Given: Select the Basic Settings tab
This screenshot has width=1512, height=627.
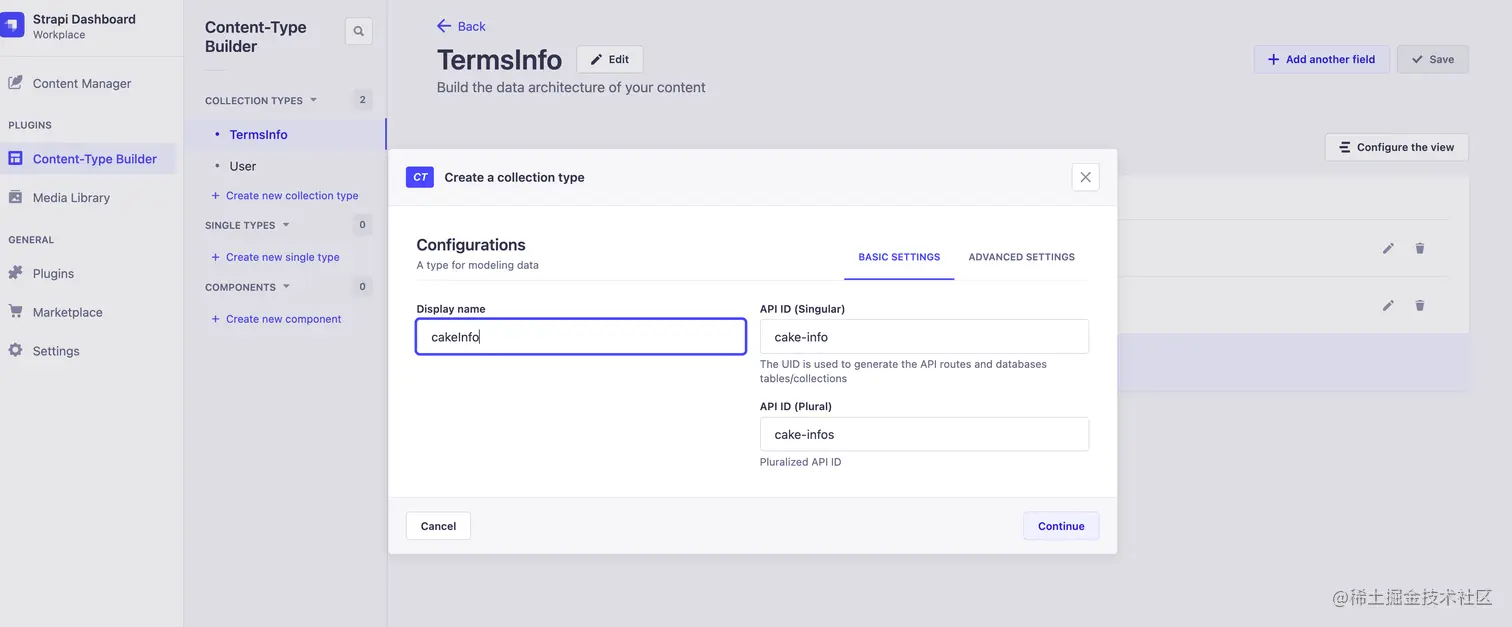Looking at the screenshot, I should click(899, 257).
